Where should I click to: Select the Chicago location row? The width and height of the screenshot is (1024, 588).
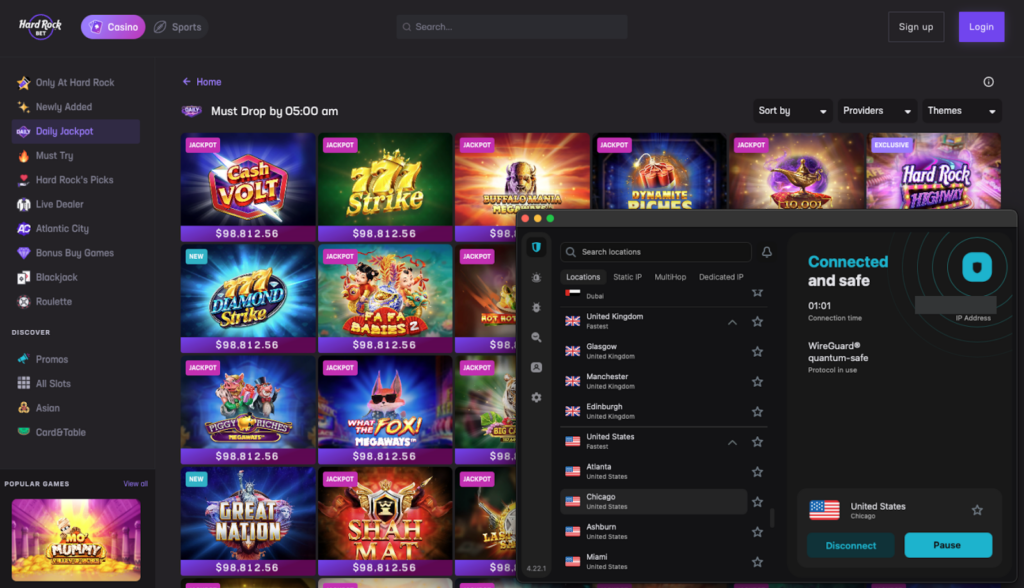point(654,502)
